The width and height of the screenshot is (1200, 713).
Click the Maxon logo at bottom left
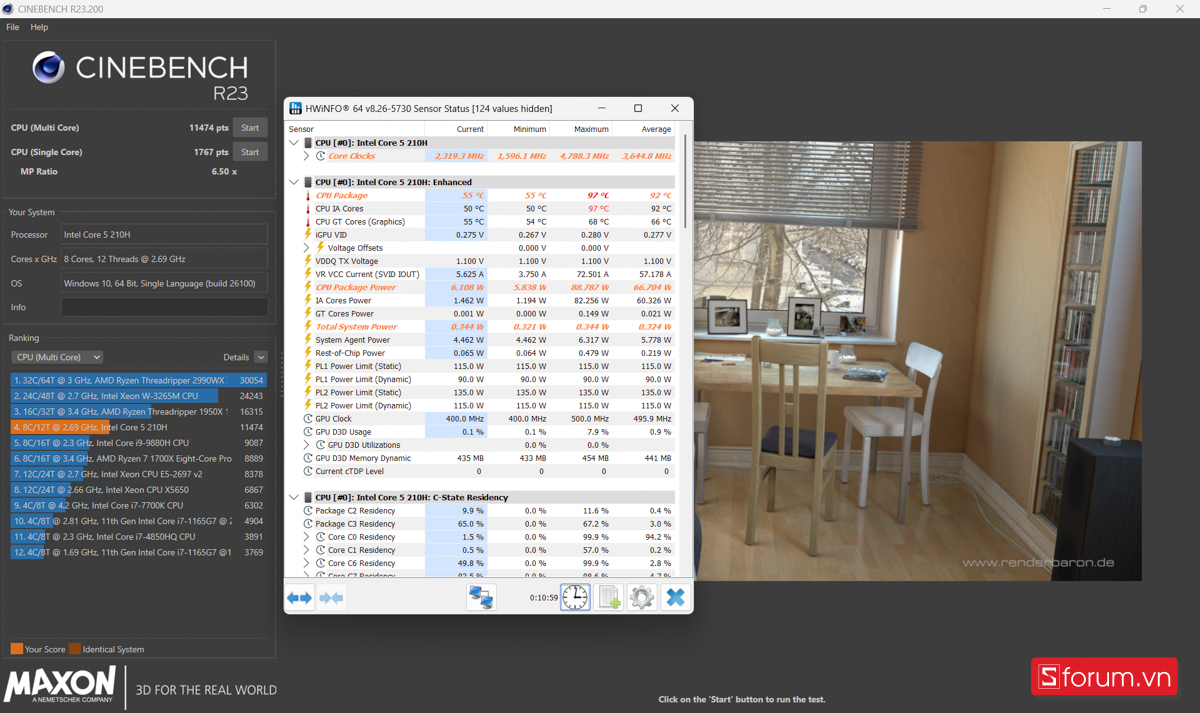(60, 686)
